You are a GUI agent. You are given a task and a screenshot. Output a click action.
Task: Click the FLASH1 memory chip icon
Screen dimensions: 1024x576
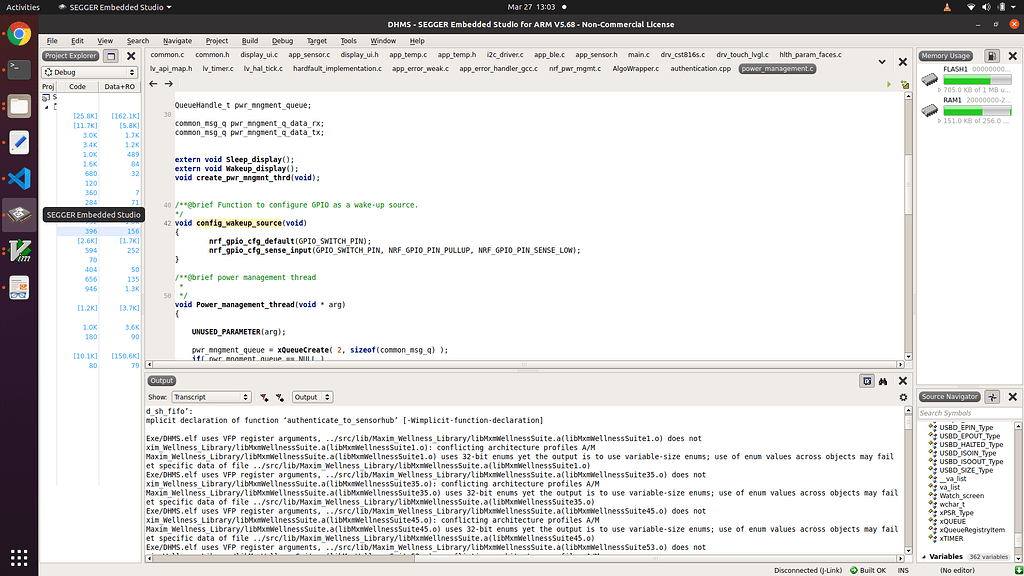[x=930, y=79]
